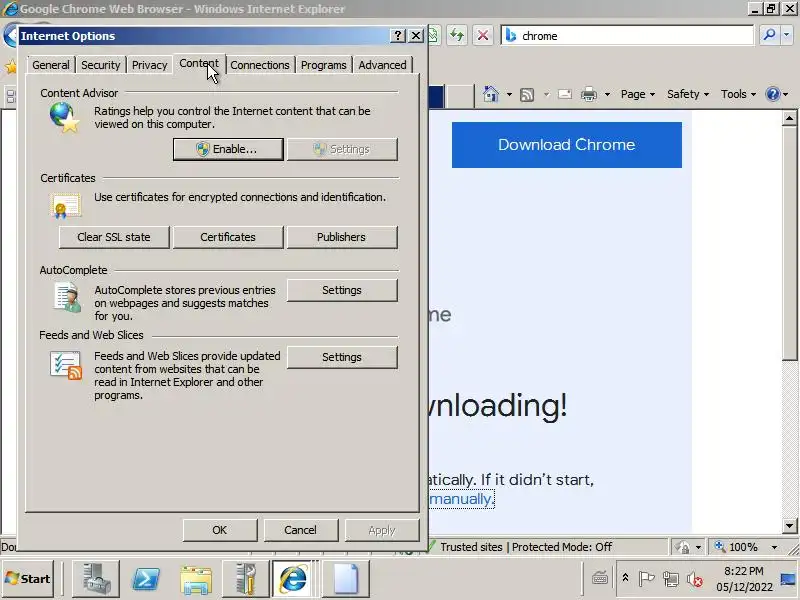Click the privacy lock icon in status bar
The height and width of the screenshot is (600, 800).
tap(683, 547)
